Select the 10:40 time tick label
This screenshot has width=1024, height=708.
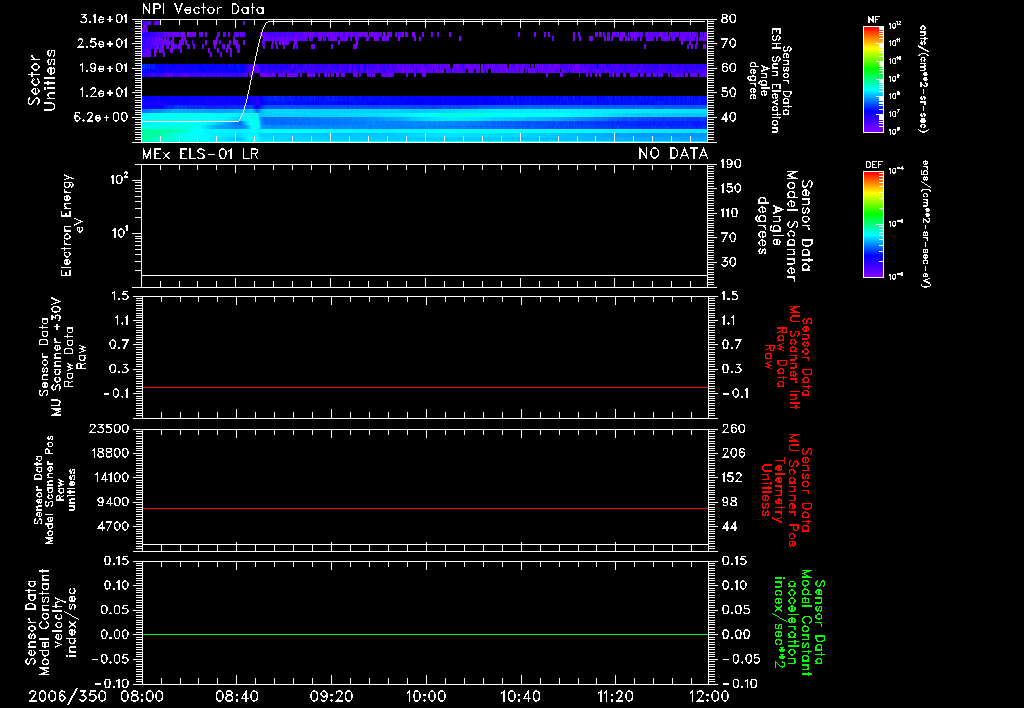(520, 696)
